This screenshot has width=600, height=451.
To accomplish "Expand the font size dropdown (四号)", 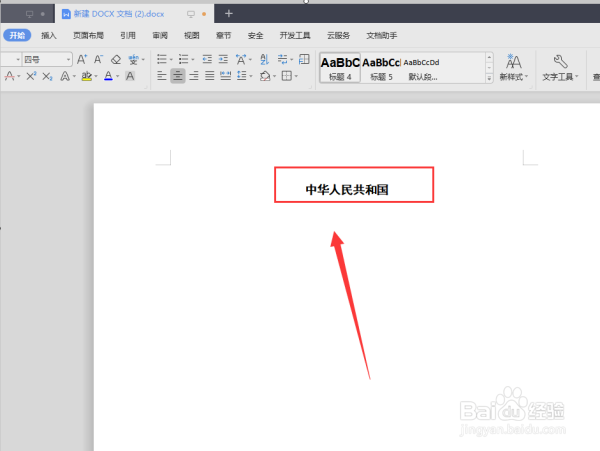I will [x=68, y=60].
